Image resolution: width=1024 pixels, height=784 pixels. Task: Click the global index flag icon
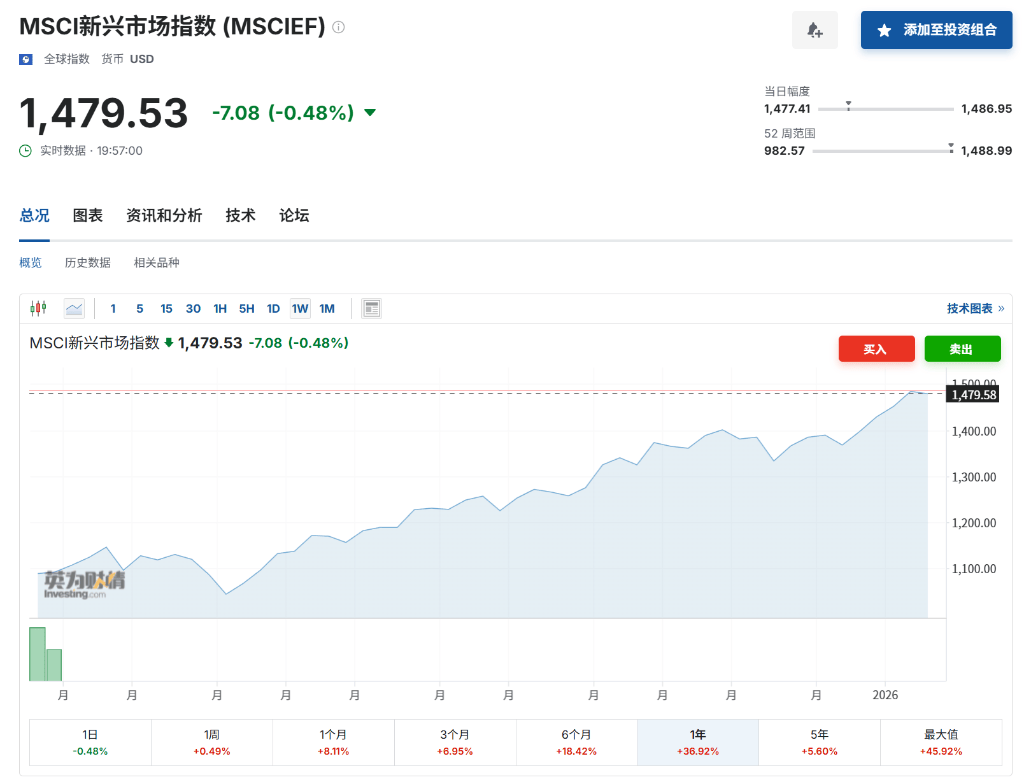[x=24, y=59]
